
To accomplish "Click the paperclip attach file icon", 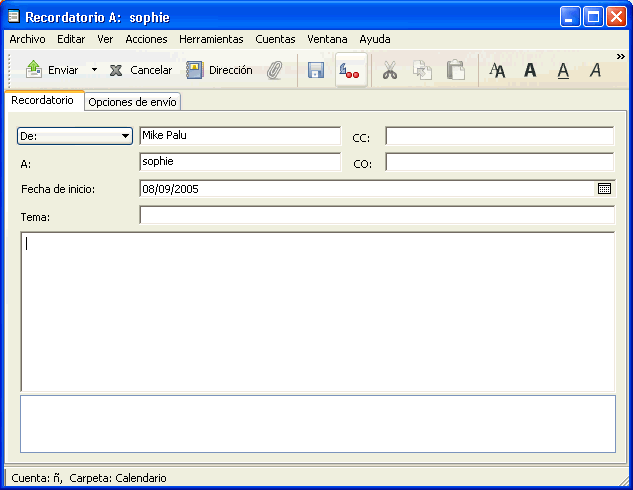I will pyautogui.click(x=275, y=70).
